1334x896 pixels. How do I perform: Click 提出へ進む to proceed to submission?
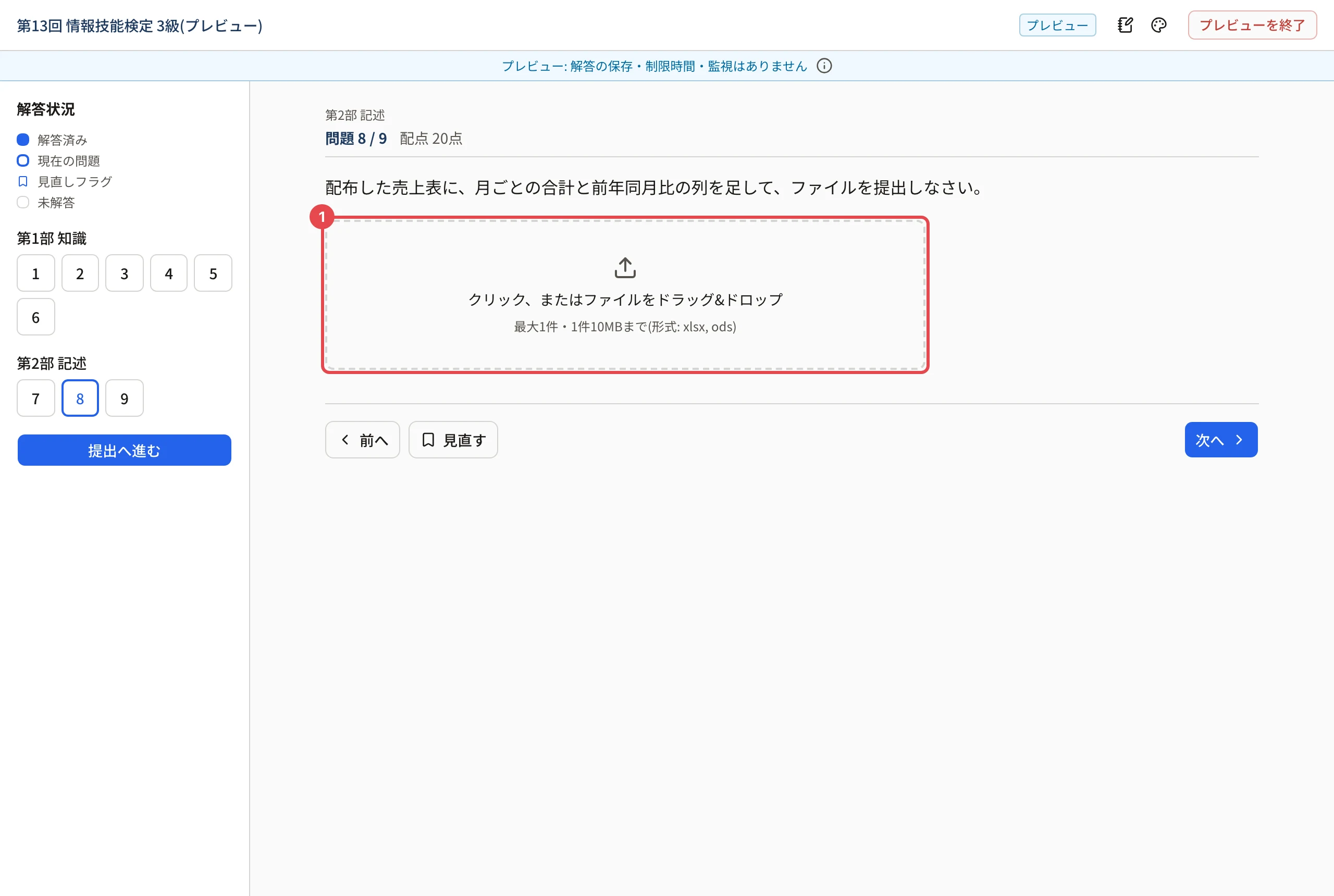click(125, 450)
